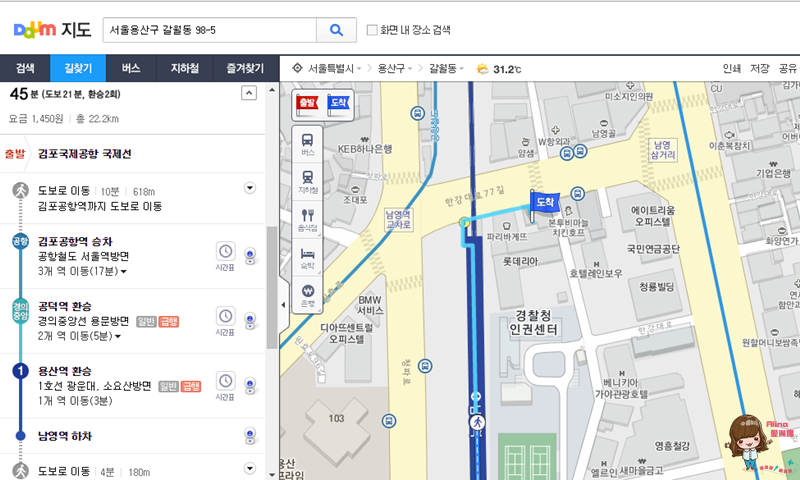
Task: Click the 김포공항역 승차 step
Action: [75, 242]
